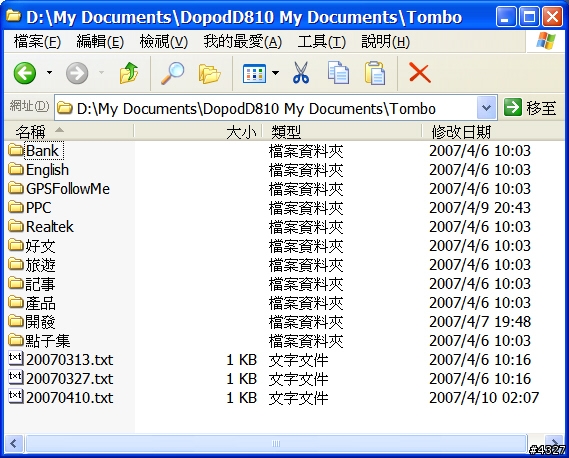Image resolution: width=569 pixels, height=458 pixels.
Task: Delete with the red X icon
Action: click(419, 73)
